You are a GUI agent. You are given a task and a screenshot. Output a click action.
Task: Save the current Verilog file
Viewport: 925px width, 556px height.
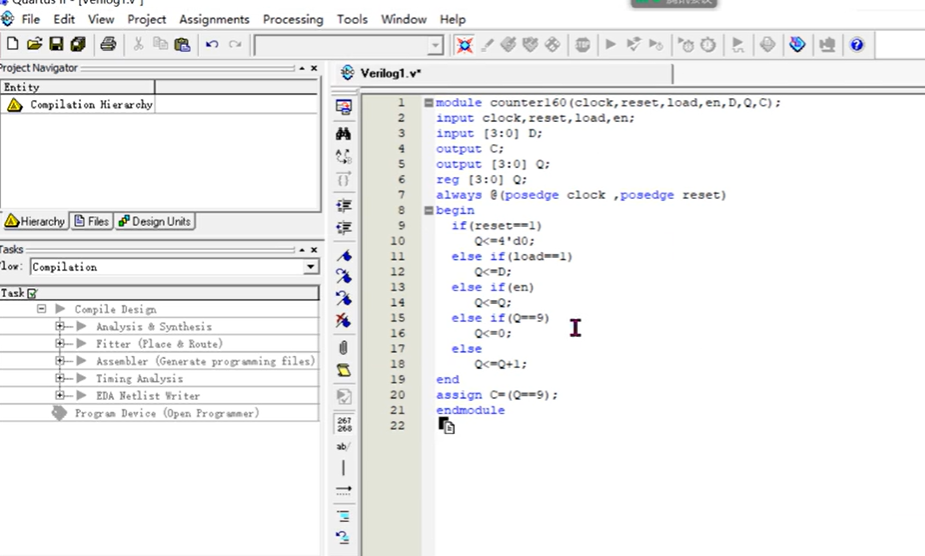tap(56, 44)
